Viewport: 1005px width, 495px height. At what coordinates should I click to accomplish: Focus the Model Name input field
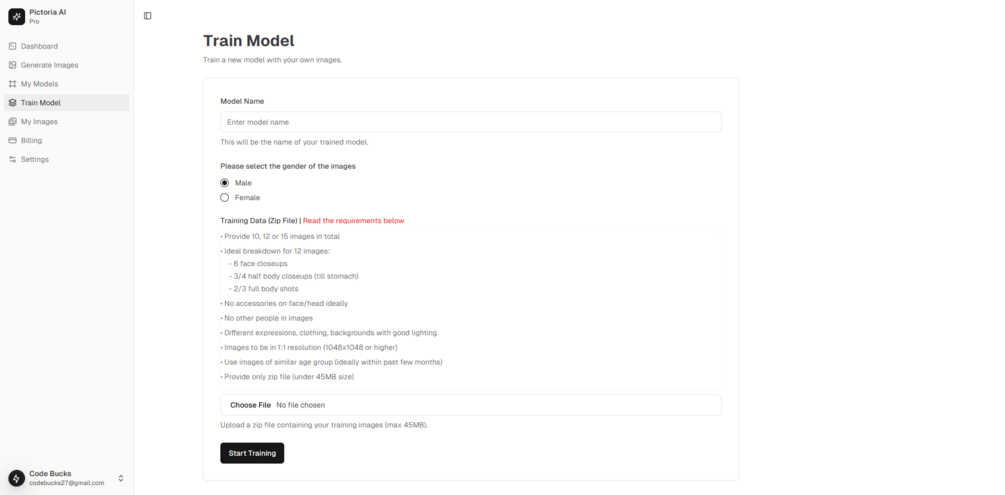point(470,122)
